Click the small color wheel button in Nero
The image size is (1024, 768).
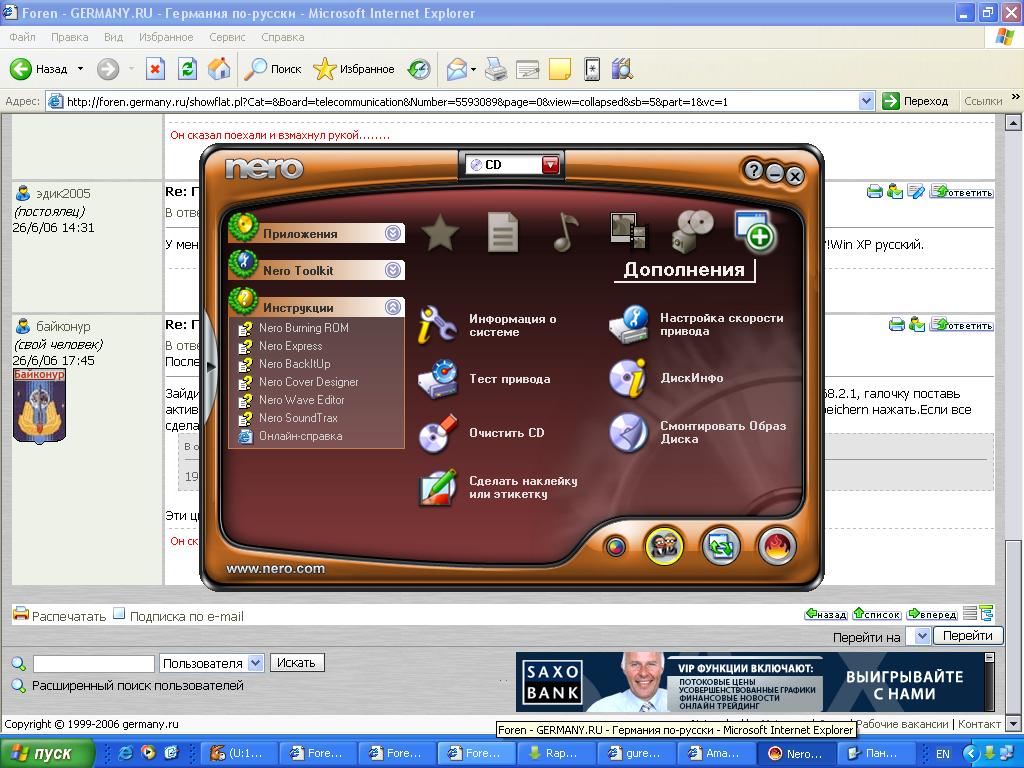616,546
